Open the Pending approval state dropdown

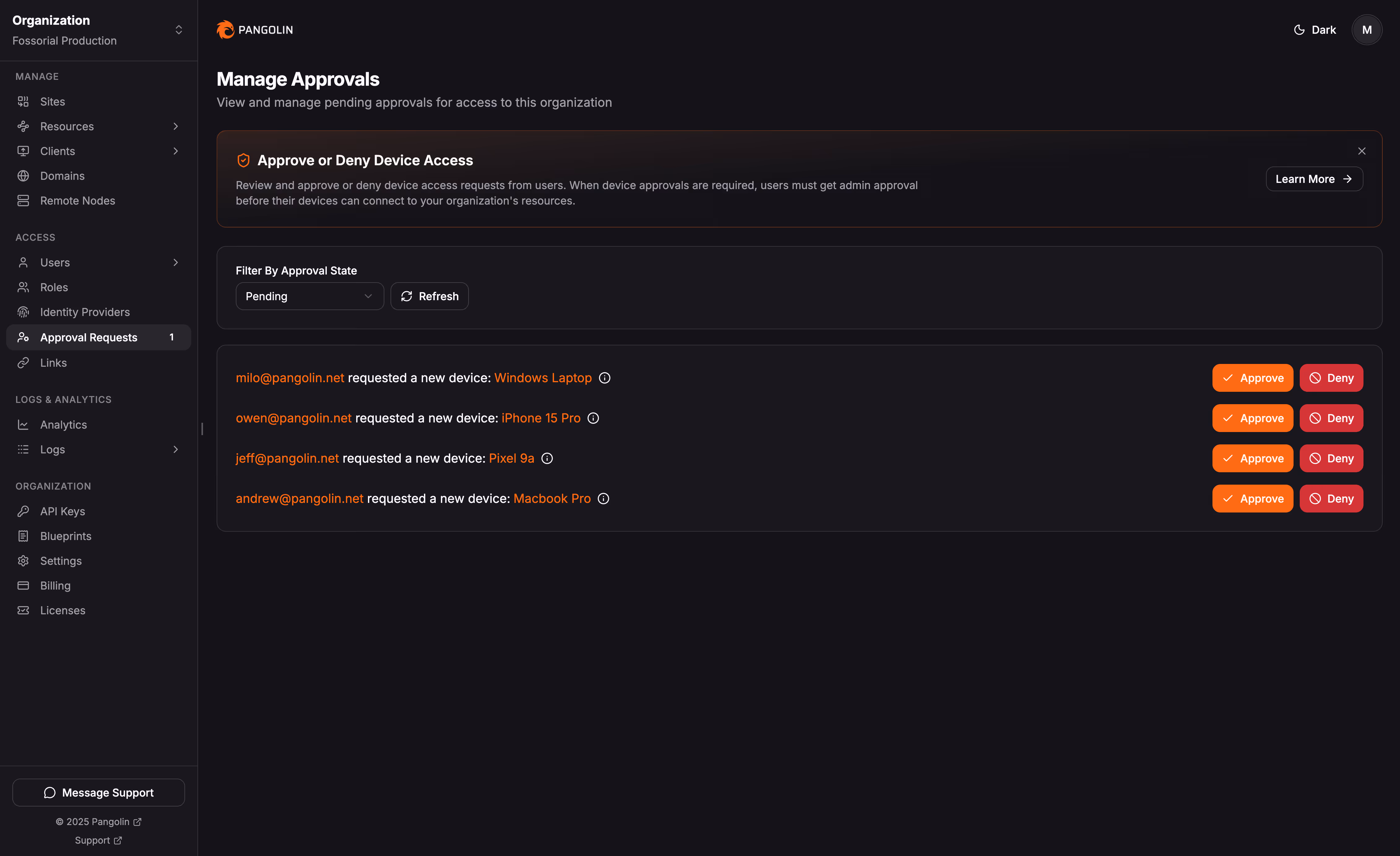pos(310,296)
